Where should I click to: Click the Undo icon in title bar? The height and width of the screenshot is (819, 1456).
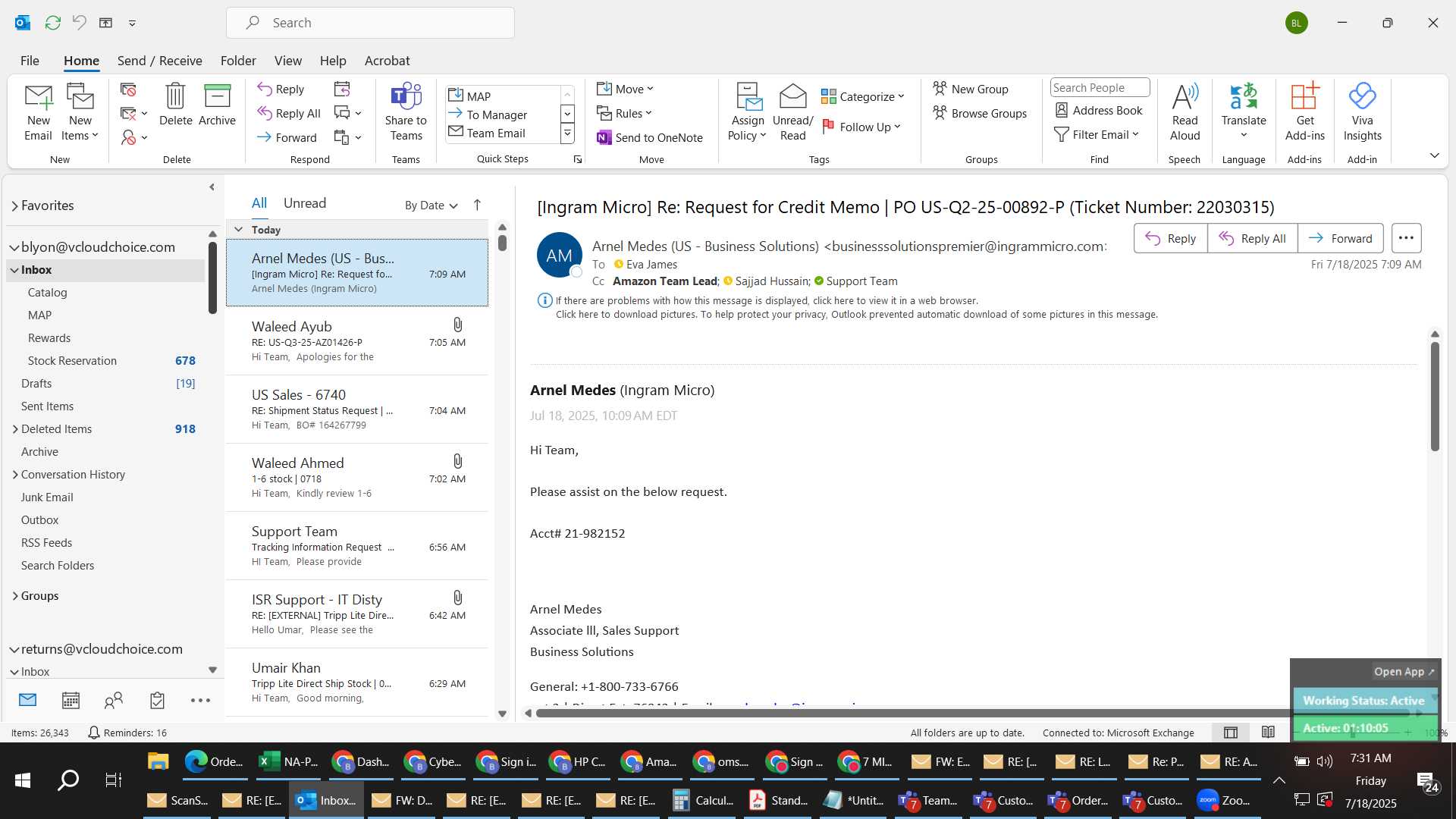(x=79, y=23)
